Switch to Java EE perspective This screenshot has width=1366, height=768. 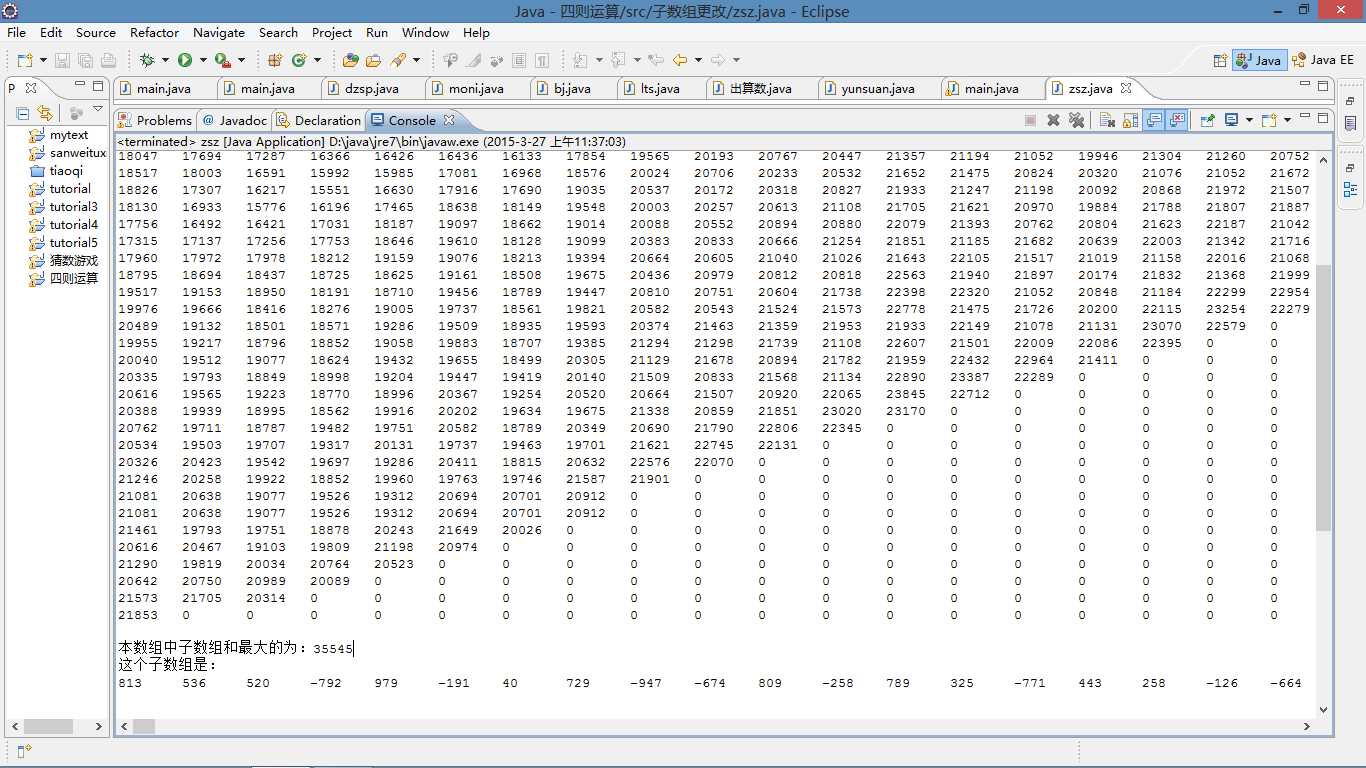(1323, 60)
